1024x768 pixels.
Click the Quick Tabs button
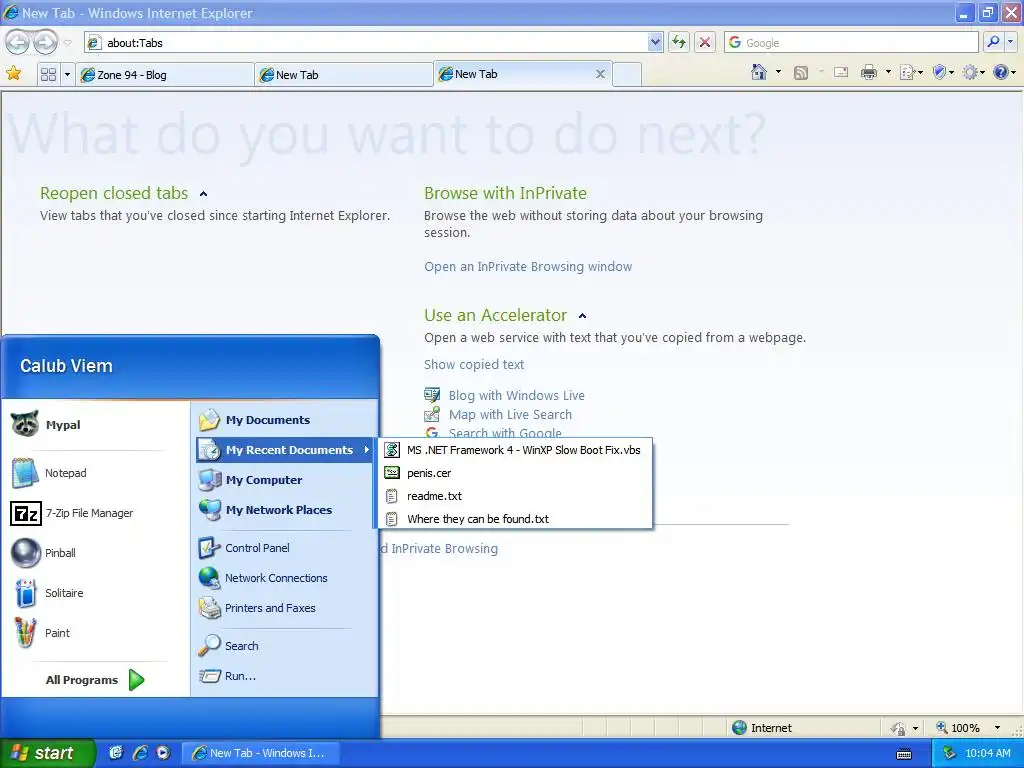point(48,74)
